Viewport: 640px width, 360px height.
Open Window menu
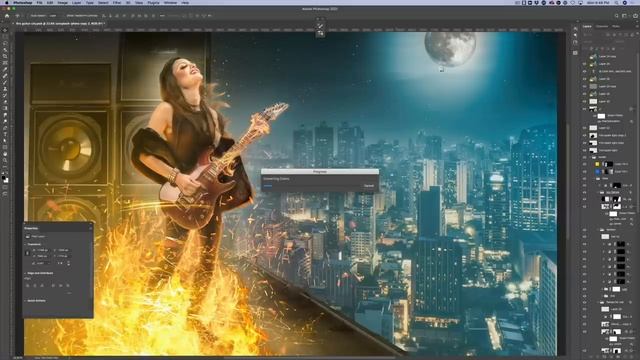click(170, 2)
